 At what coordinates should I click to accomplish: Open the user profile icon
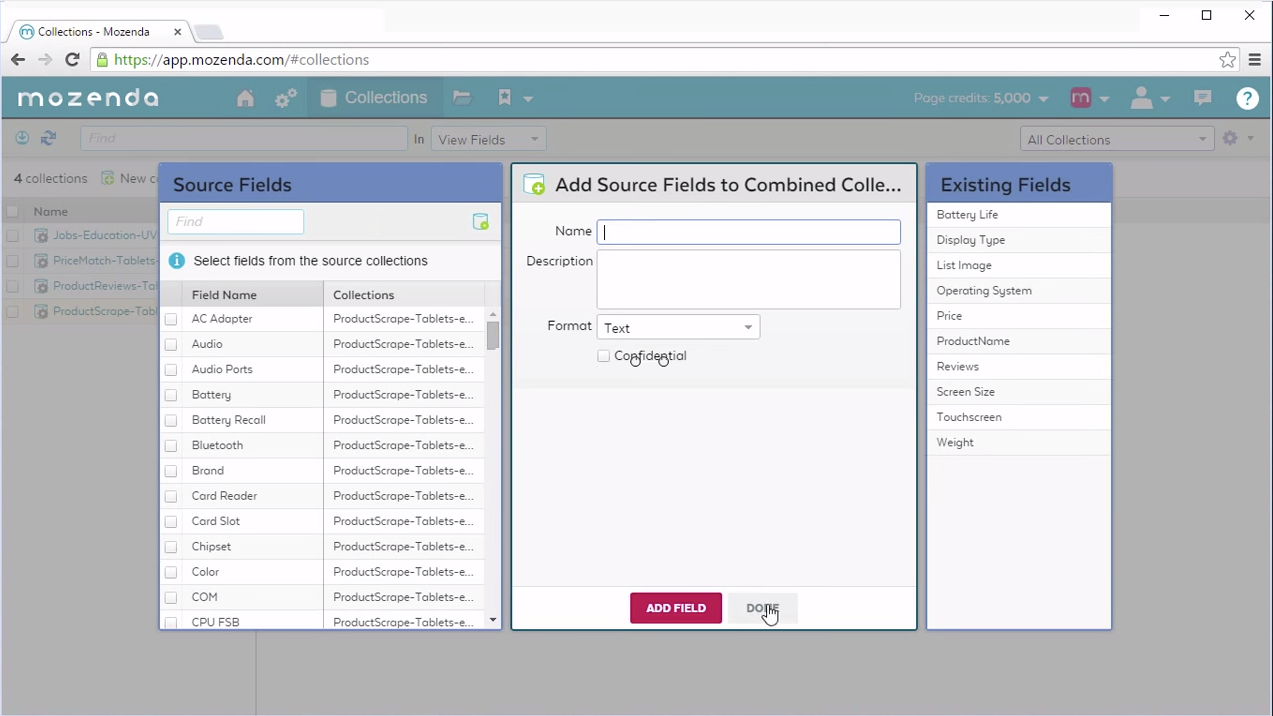coord(1141,97)
